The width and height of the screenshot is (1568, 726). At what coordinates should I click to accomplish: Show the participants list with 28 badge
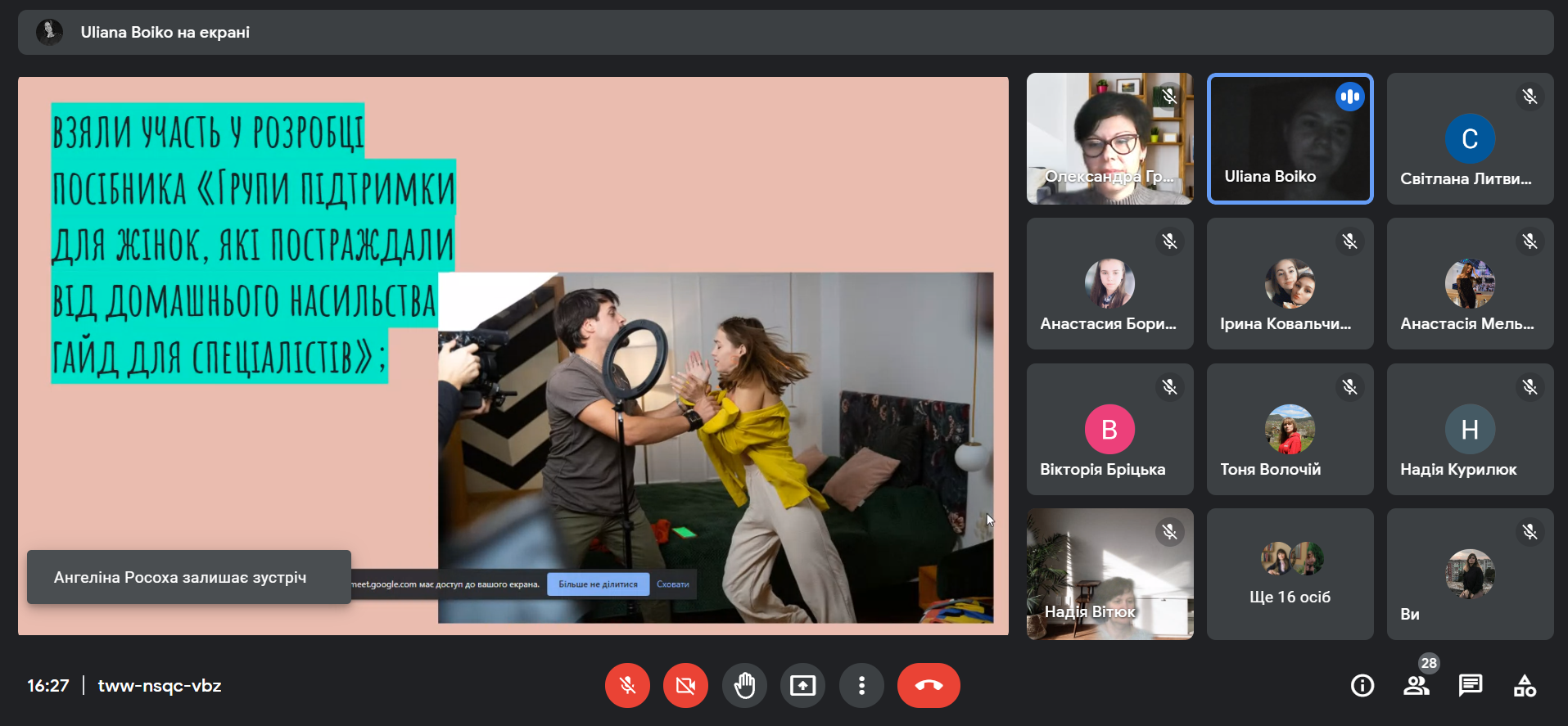(x=1417, y=685)
